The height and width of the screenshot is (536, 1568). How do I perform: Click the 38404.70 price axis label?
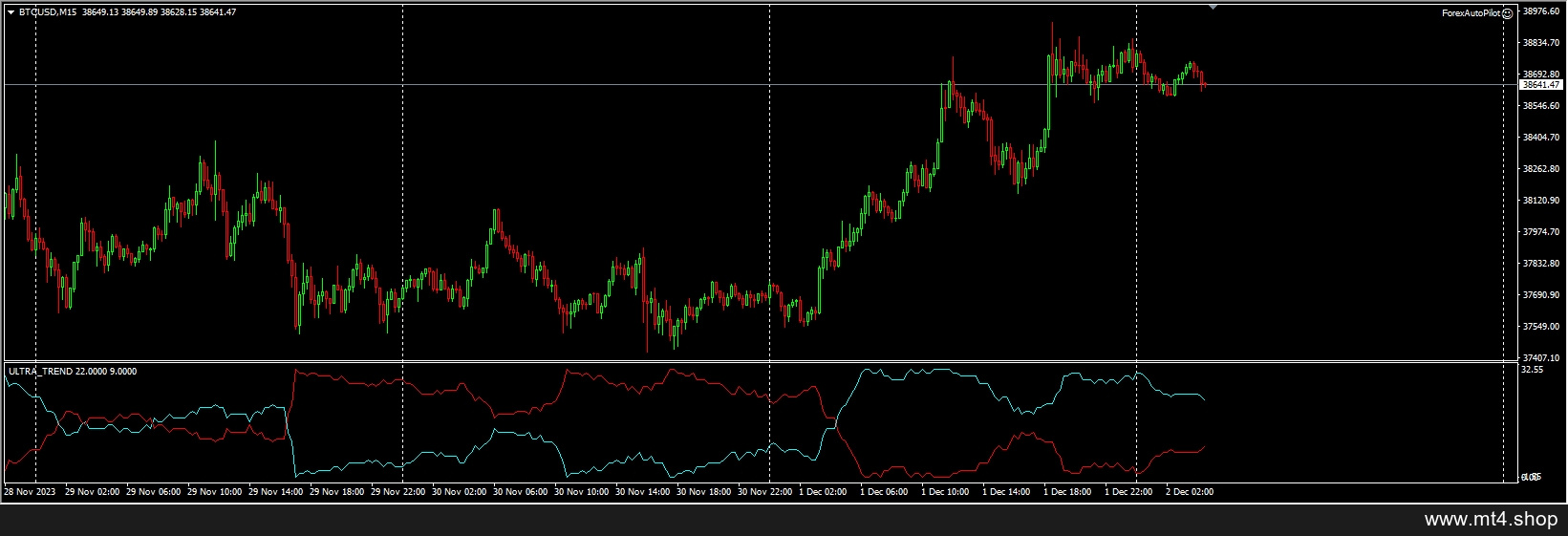tap(1540, 138)
